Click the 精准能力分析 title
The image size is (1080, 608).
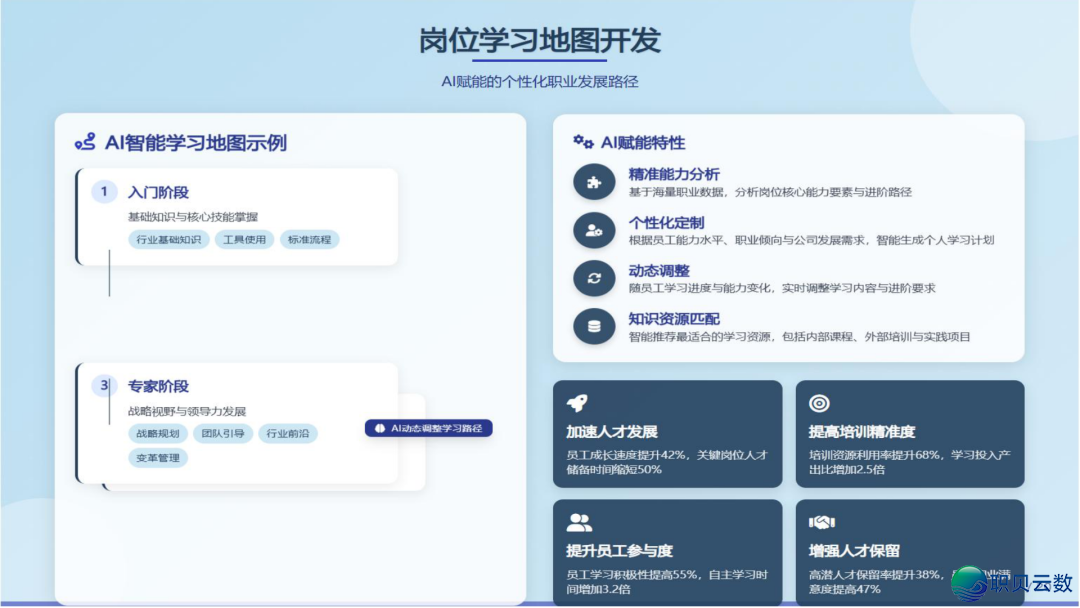pyautogui.click(x=674, y=174)
